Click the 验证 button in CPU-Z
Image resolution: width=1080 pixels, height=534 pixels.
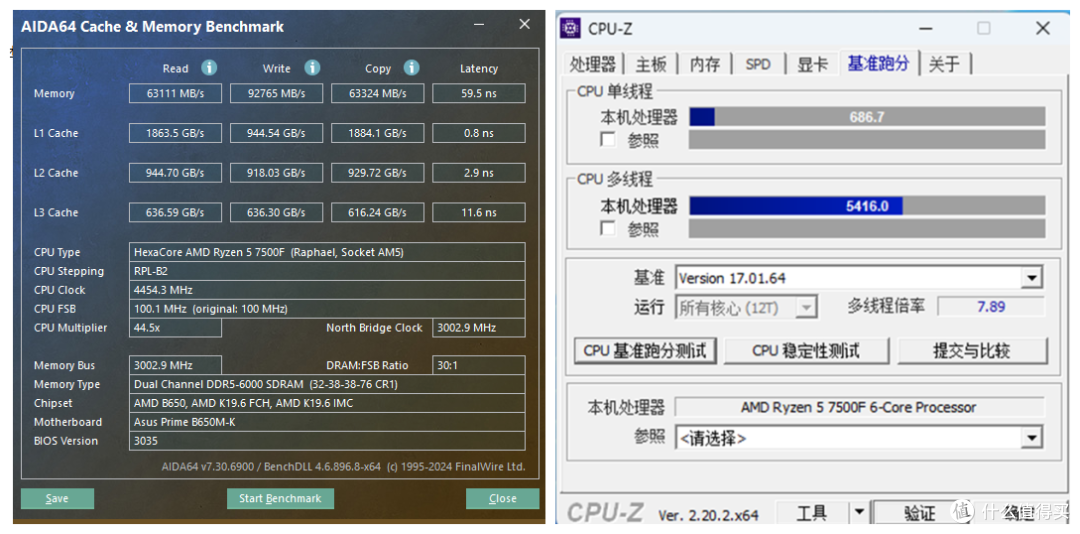(920, 512)
